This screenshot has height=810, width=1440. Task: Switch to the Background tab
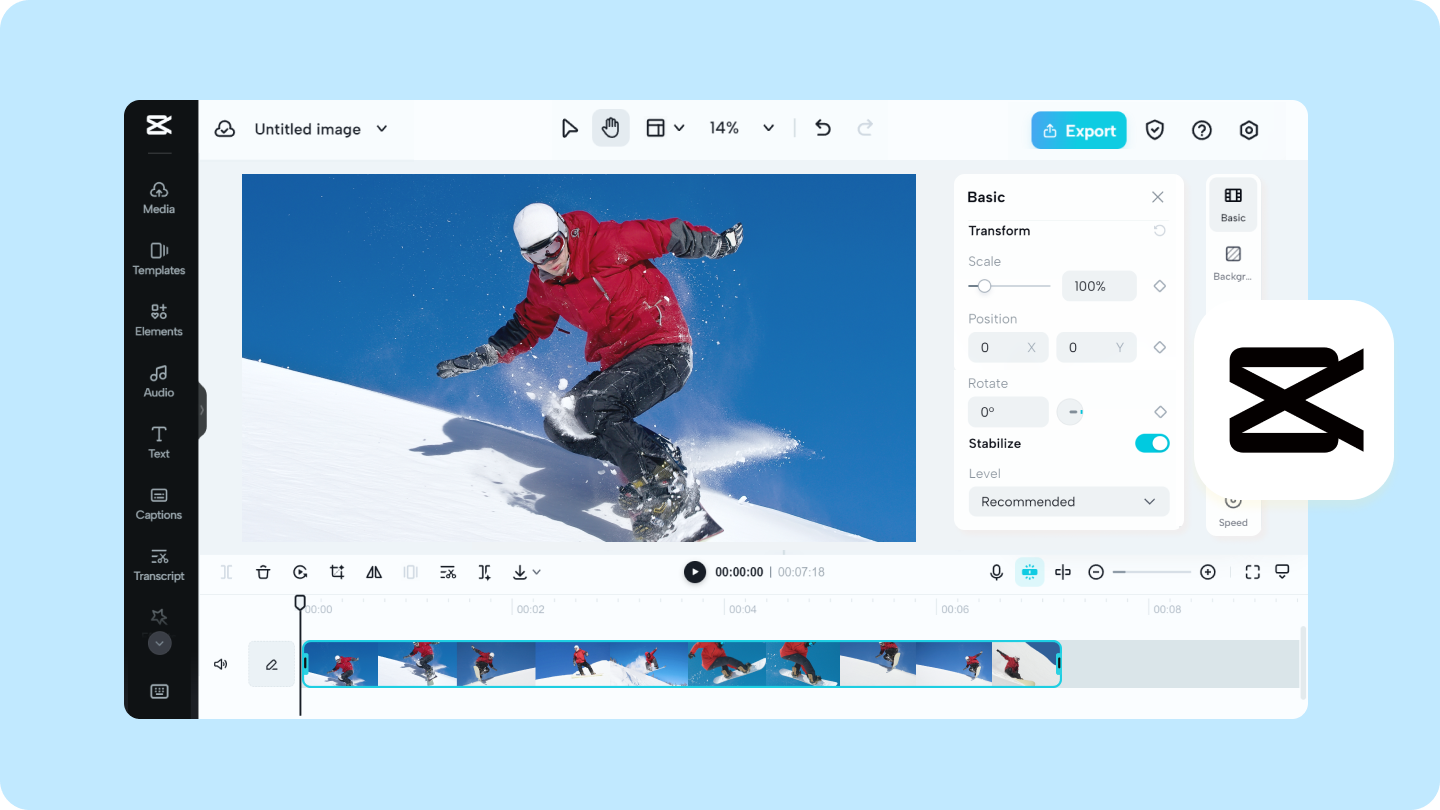pyautogui.click(x=1233, y=264)
